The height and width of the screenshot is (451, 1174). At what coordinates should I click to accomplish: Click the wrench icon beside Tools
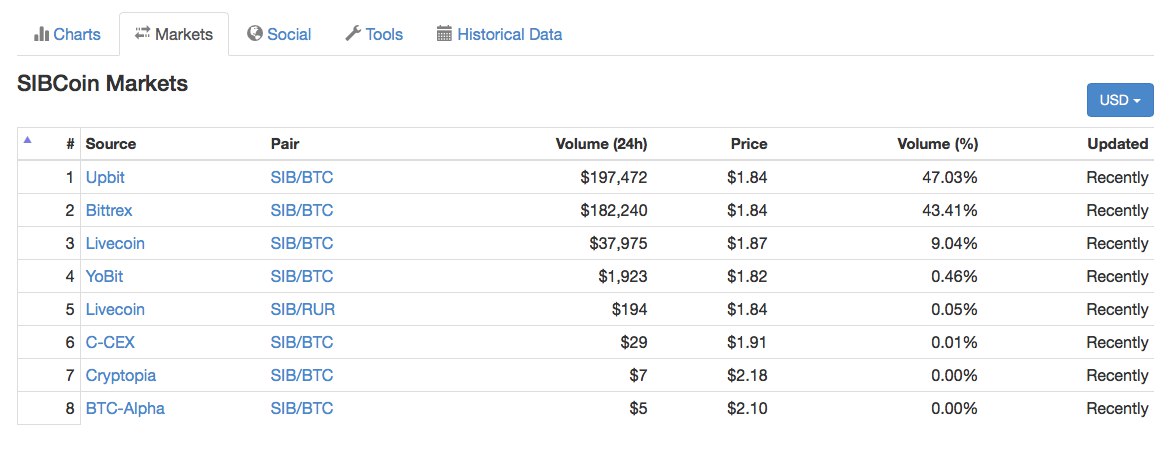(x=353, y=34)
